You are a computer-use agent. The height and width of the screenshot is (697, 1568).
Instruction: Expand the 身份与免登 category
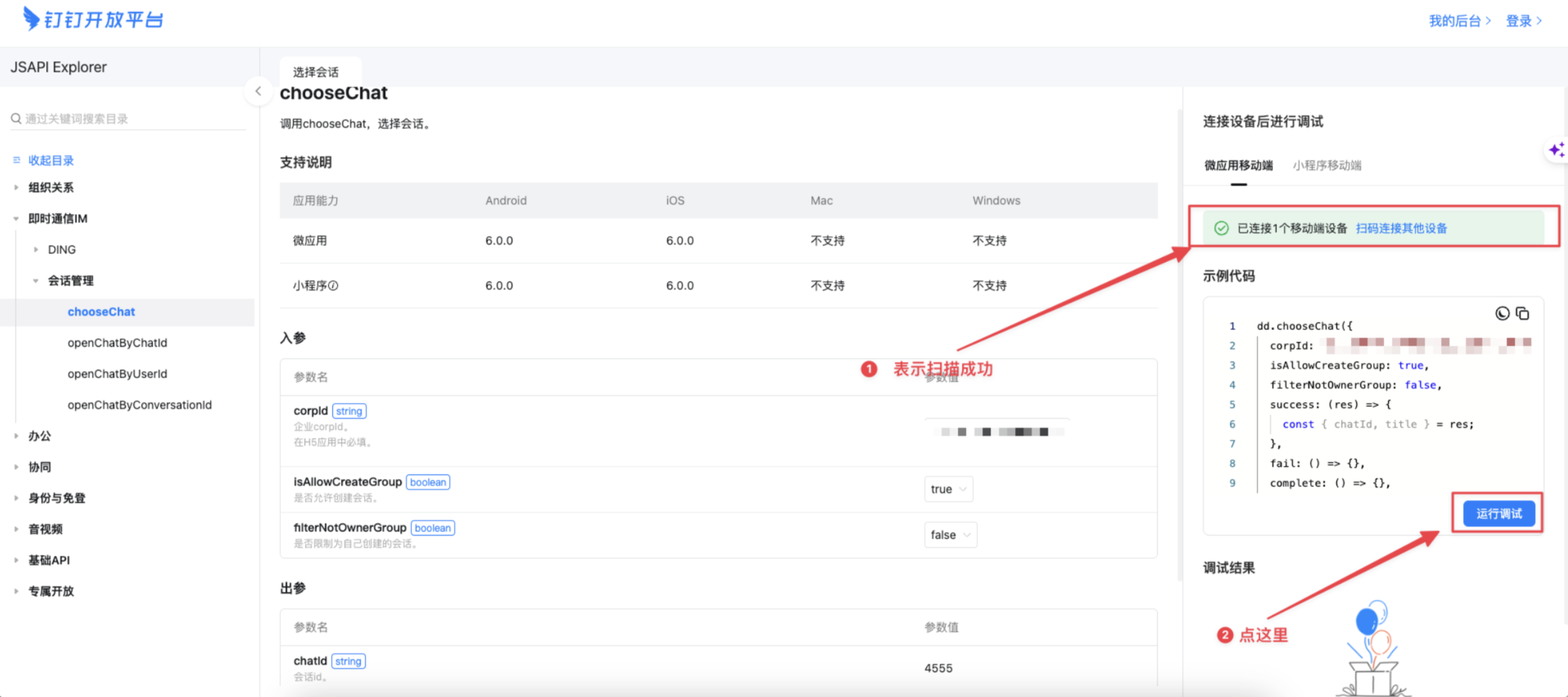[16, 498]
